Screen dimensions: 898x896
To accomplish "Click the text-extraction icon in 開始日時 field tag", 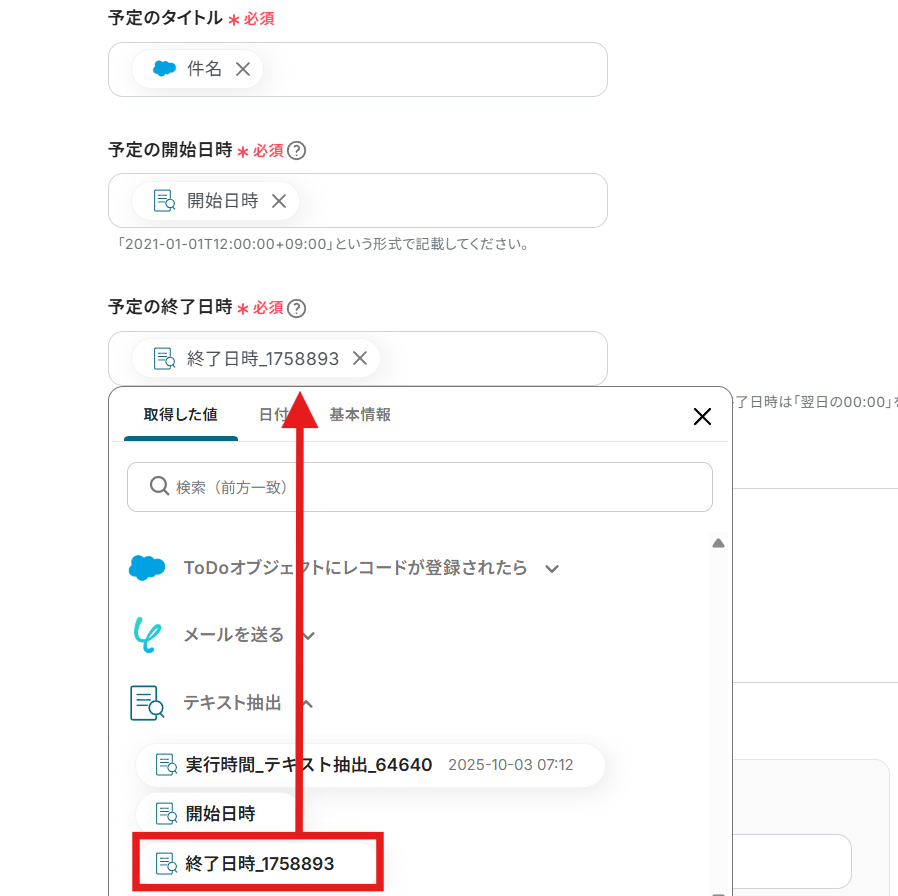I will click(x=164, y=201).
